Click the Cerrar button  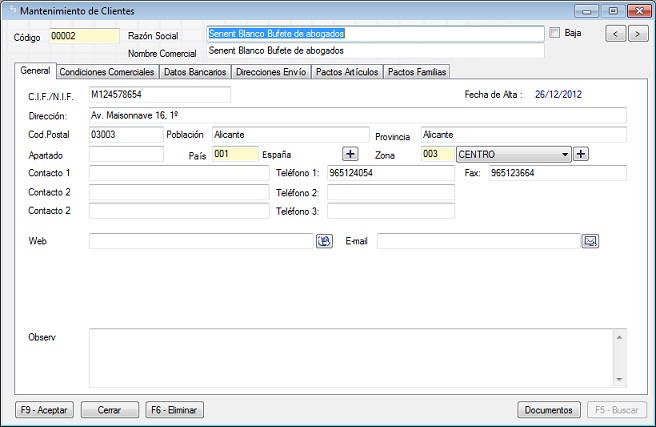109,410
